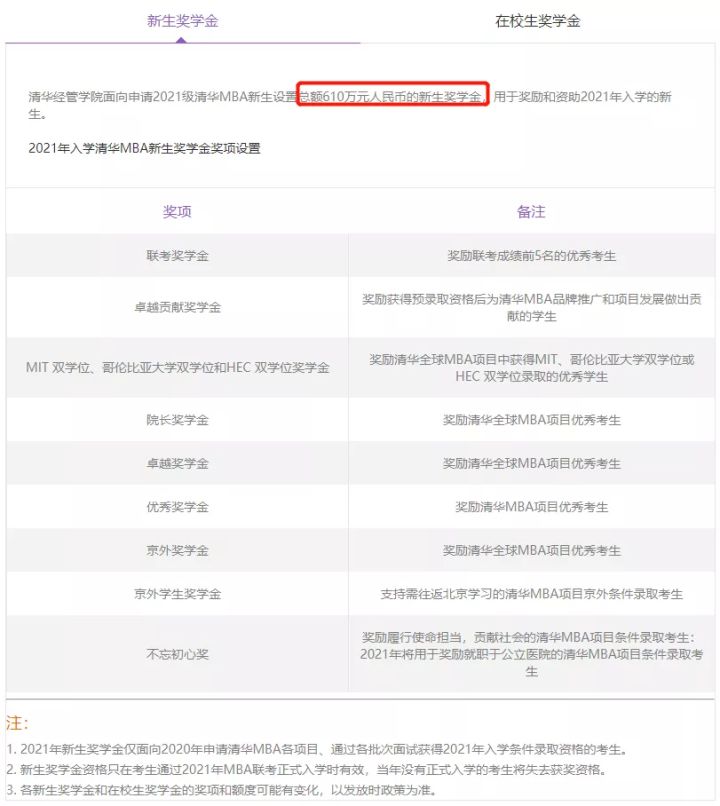Click the 院长奖学金 row label
Image resolution: width=720 pixels, height=806 pixels.
coord(177,420)
